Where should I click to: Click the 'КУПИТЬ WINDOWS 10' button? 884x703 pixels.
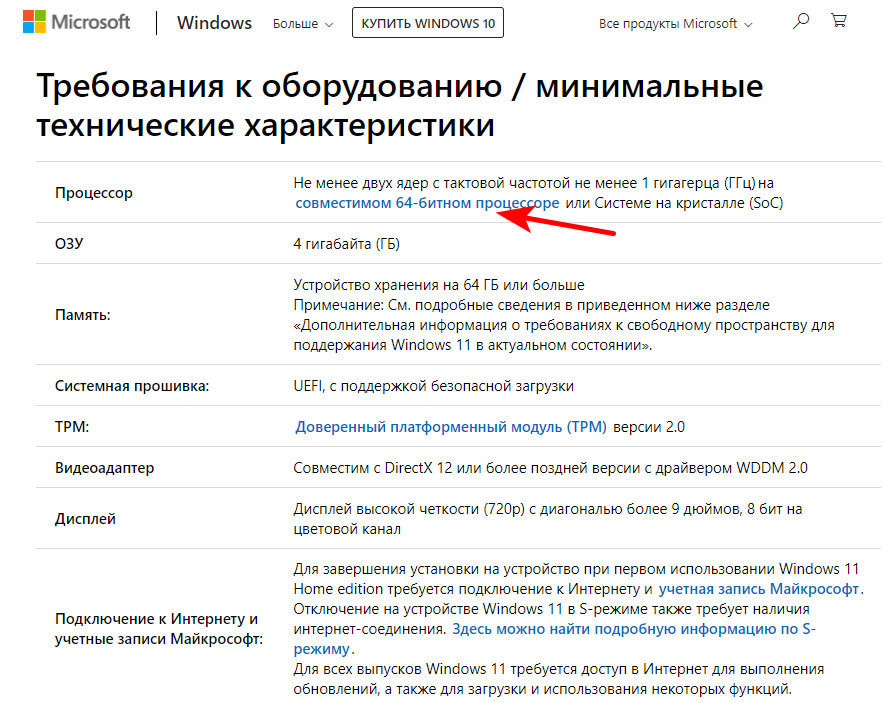tap(427, 23)
